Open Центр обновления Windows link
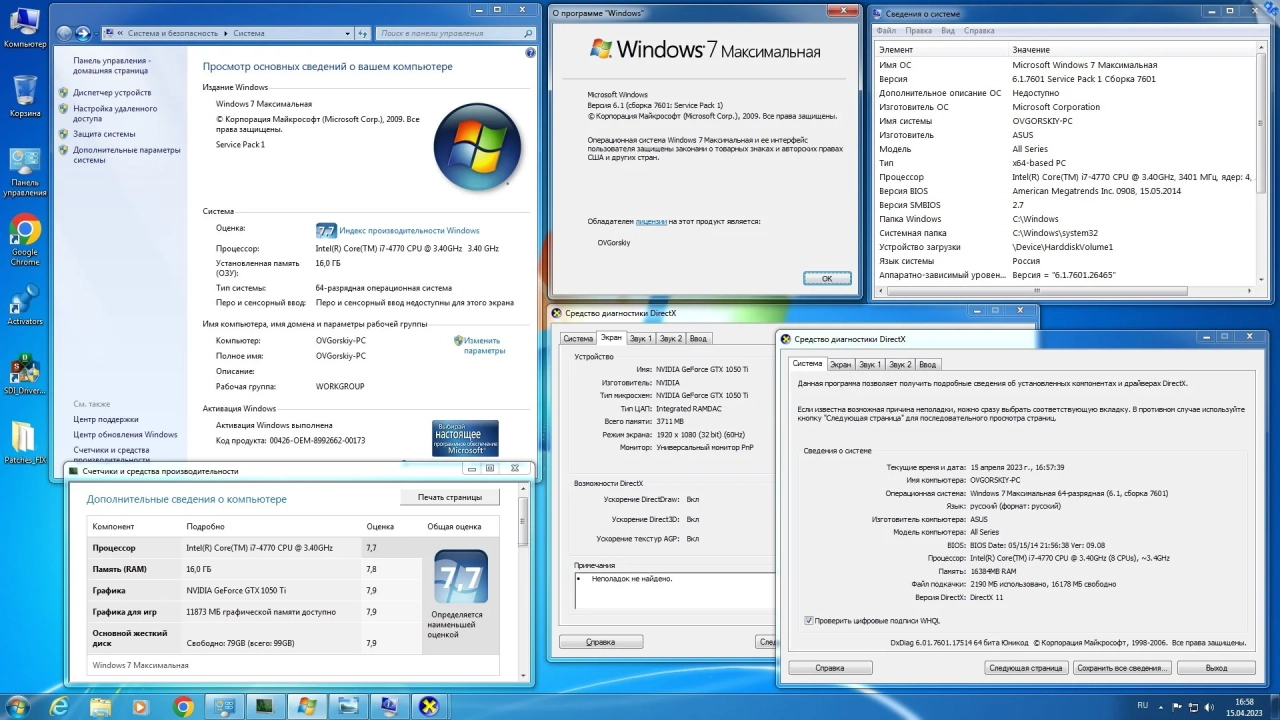 (x=125, y=435)
